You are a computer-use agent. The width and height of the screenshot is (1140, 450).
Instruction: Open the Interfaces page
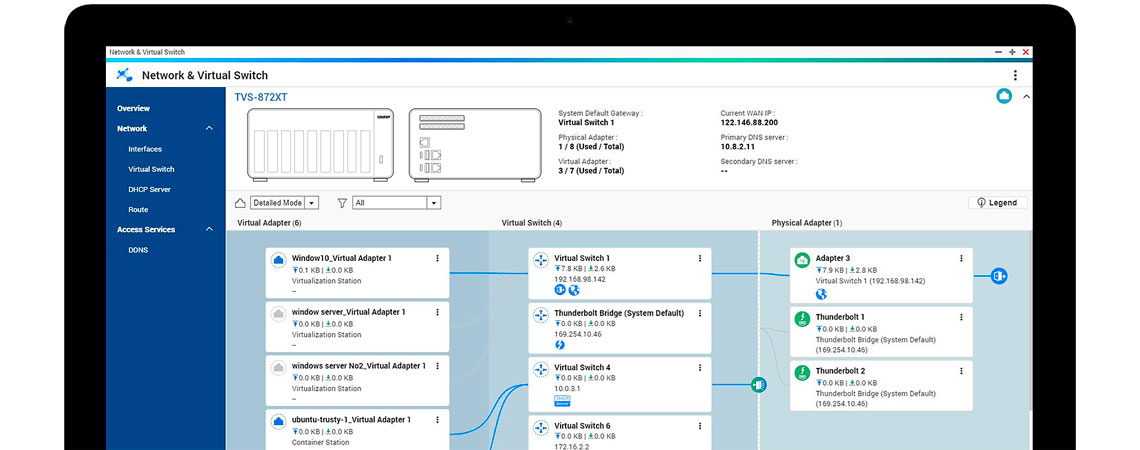(x=145, y=149)
